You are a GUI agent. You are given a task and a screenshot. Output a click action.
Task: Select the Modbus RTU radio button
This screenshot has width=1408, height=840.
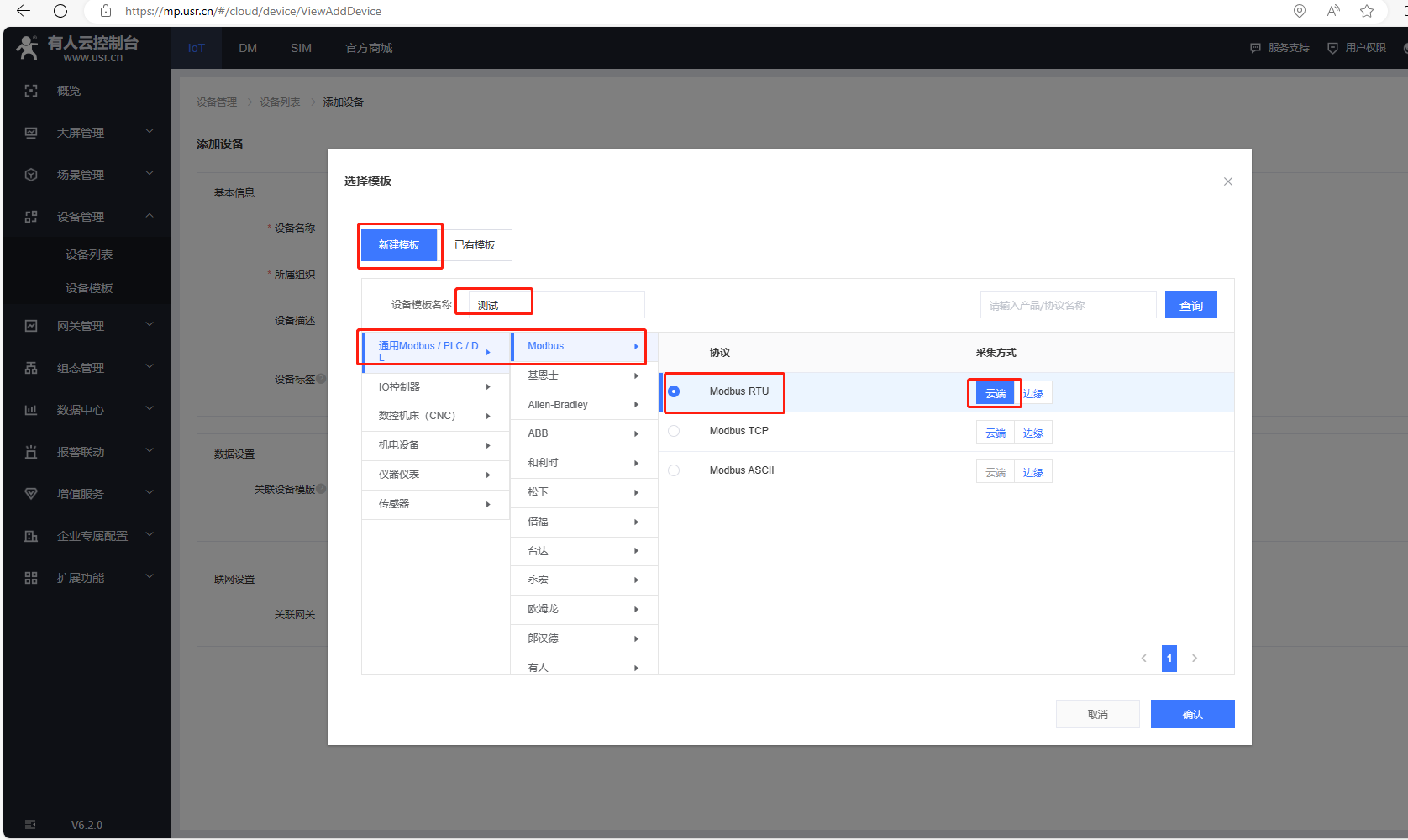(674, 391)
